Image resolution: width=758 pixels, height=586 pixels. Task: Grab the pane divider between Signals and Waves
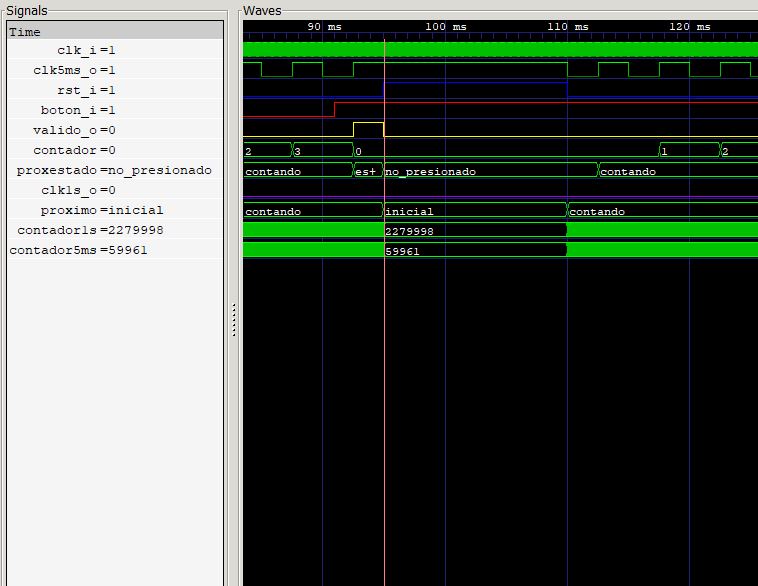[x=234, y=320]
